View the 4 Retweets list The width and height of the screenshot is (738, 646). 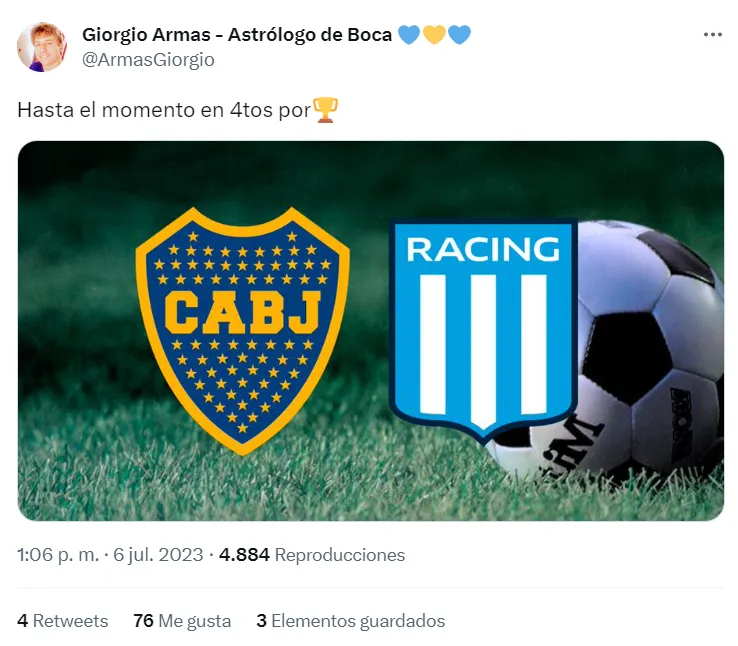63,621
